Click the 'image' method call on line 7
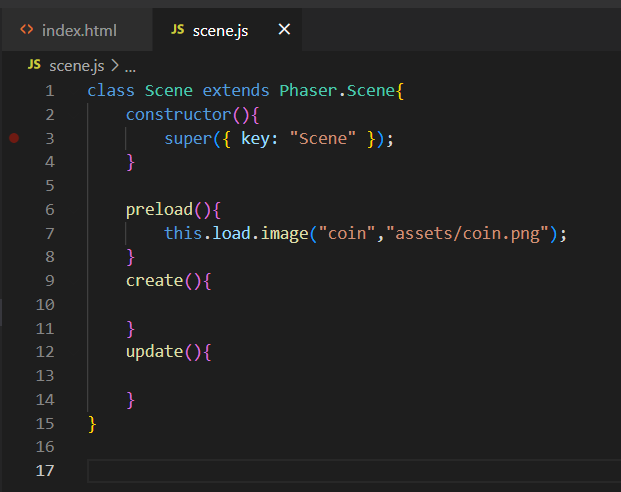The height and width of the screenshot is (492, 621). click(x=284, y=234)
